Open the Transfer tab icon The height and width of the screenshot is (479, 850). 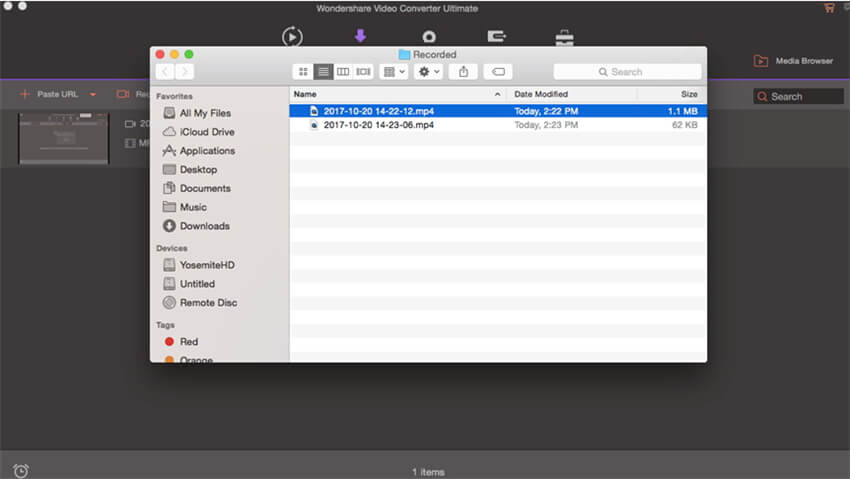(x=497, y=36)
